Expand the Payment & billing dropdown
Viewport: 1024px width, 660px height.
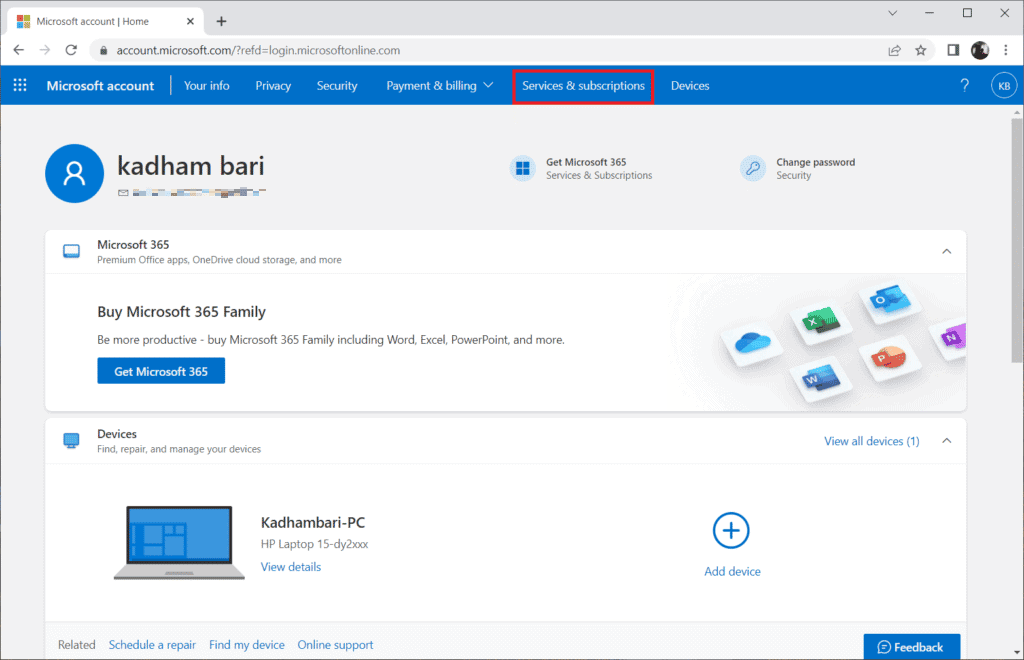point(439,86)
